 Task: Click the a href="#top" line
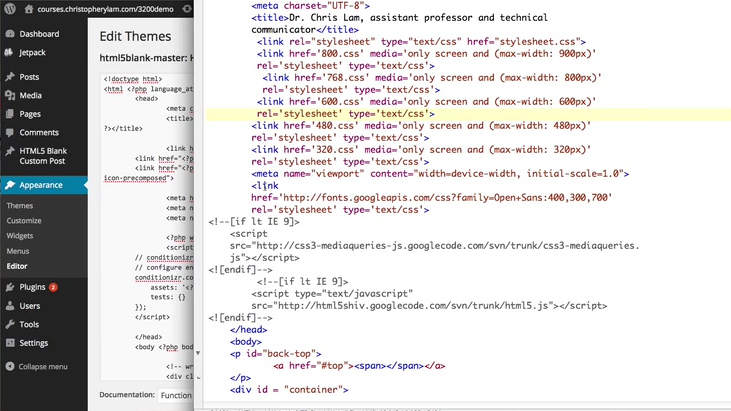(359, 366)
